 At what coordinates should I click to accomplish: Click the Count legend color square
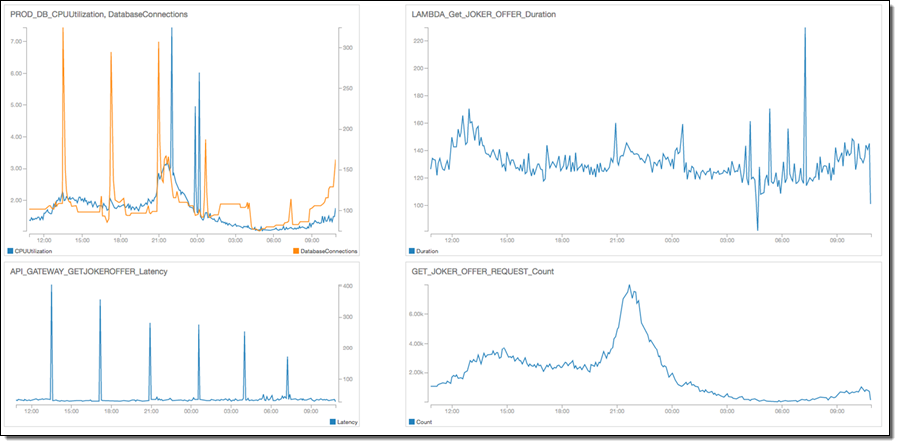(x=413, y=422)
